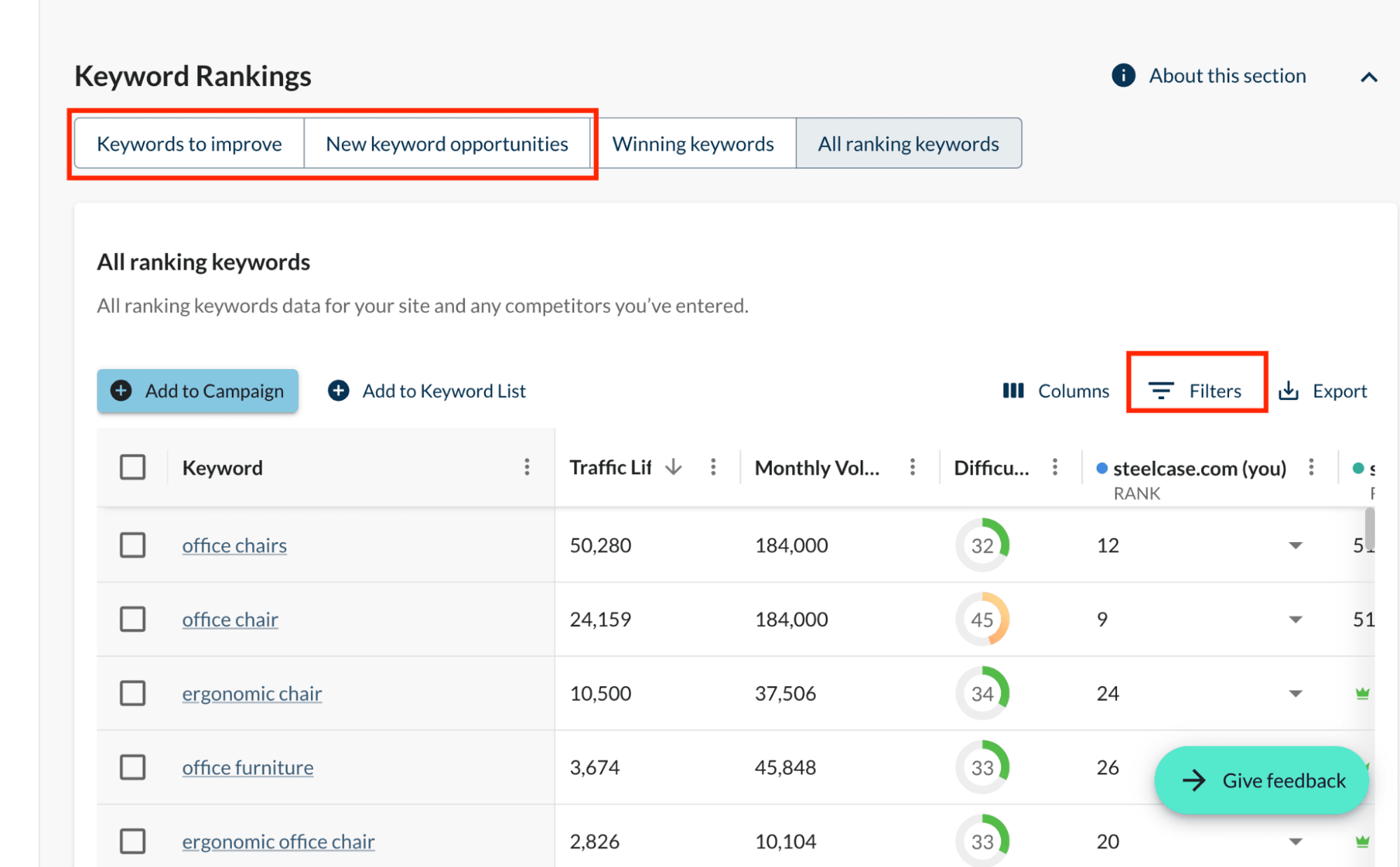The height and width of the screenshot is (867, 1400).
Task: Open Keyword column three-dot menu
Action: coord(527,467)
